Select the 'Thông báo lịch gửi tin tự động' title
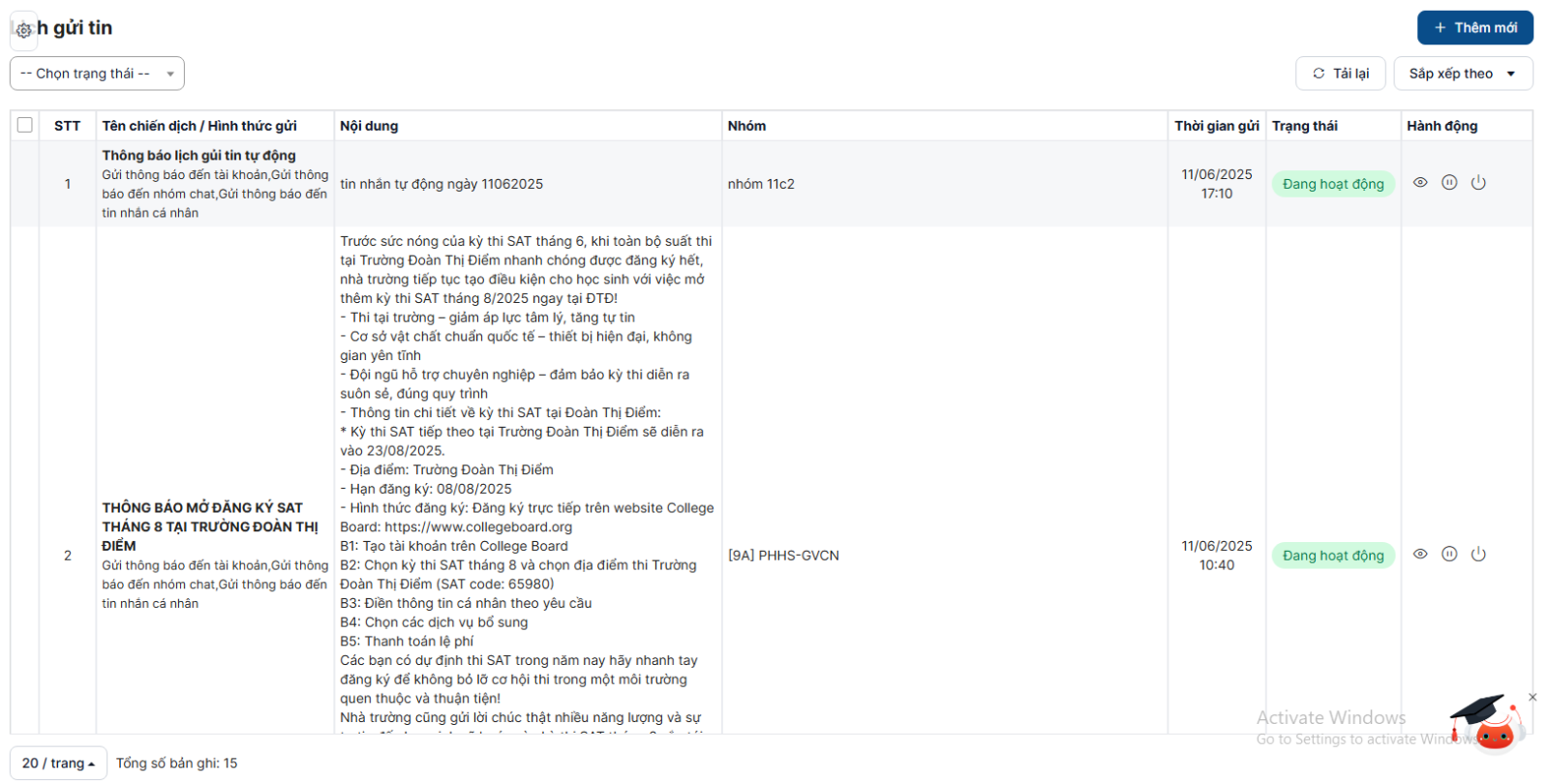 click(x=198, y=155)
